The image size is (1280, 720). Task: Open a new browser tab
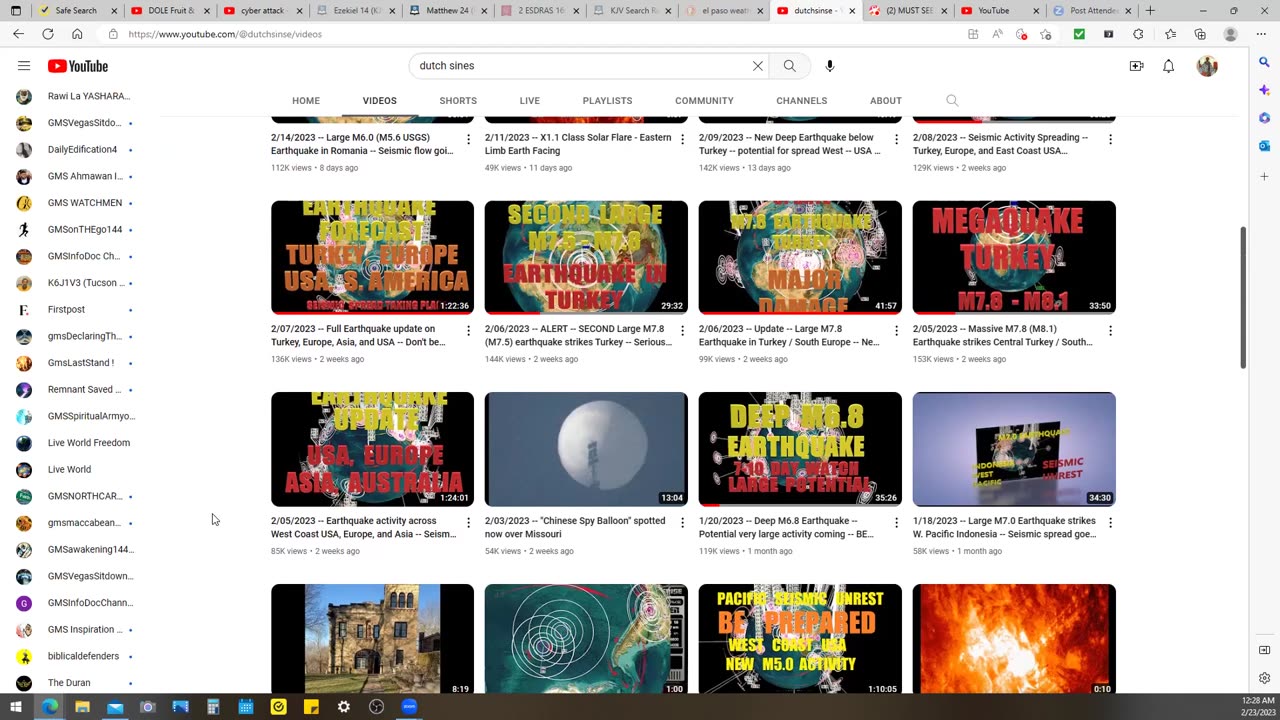point(1150,11)
